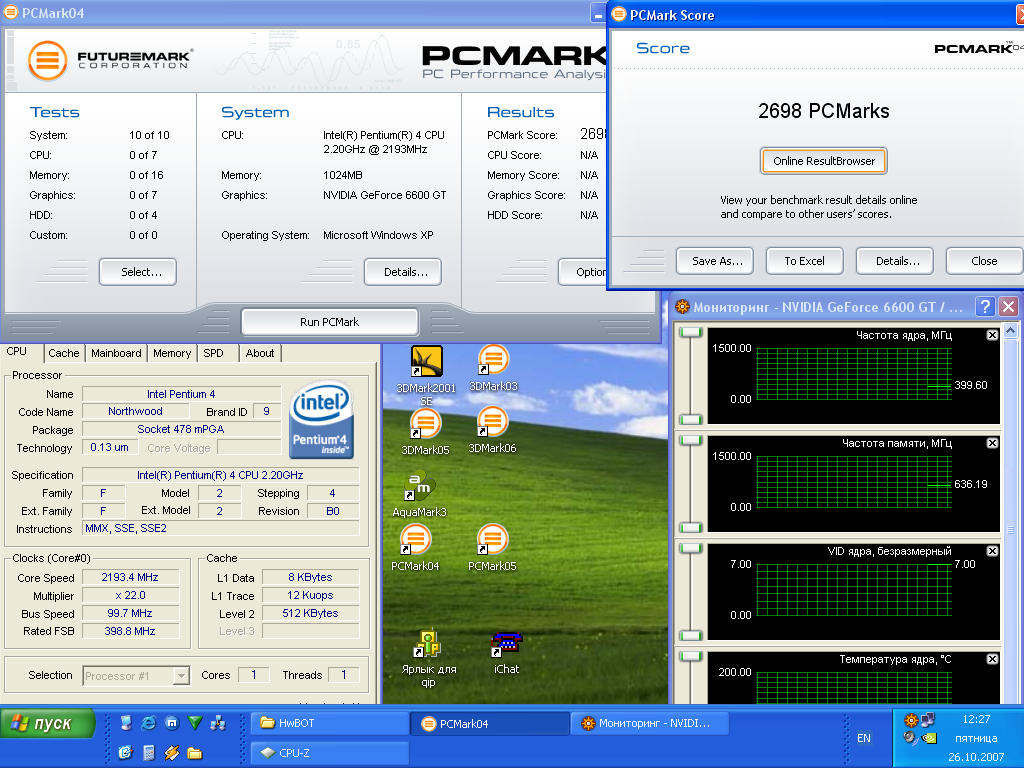1024x768 pixels.
Task: Click the EN language indicator
Action: [x=863, y=738]
